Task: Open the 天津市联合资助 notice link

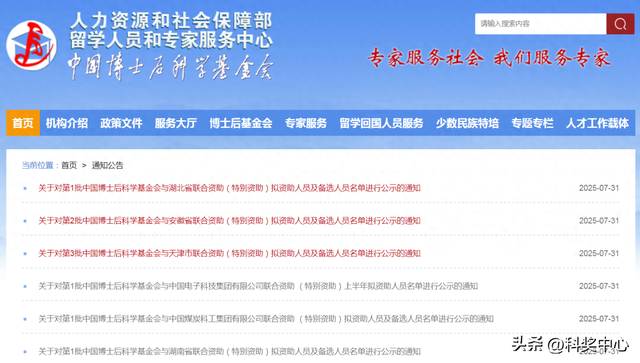Action: 229,253
